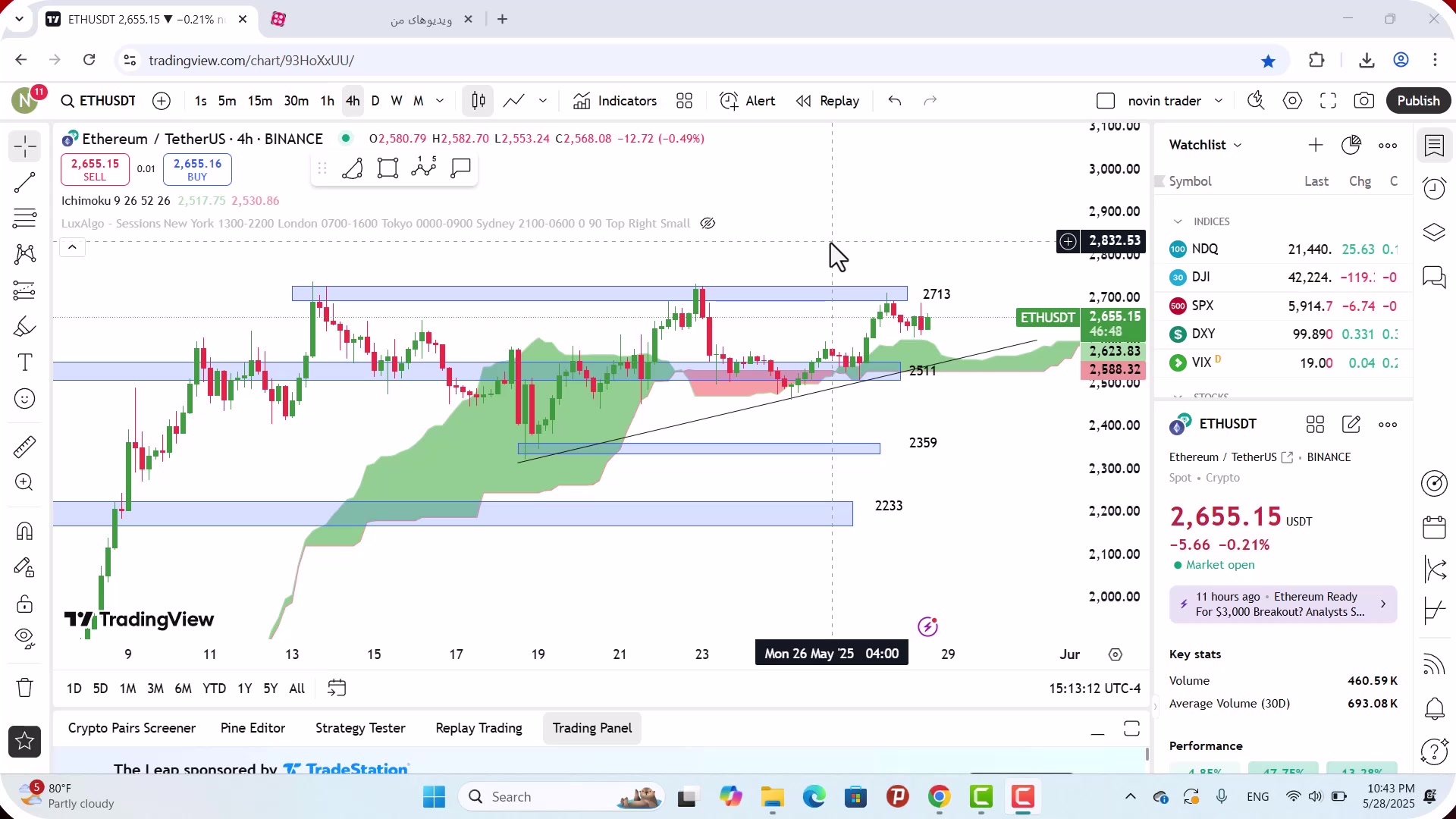Open the alerts clock sidebar panel

1434,188
